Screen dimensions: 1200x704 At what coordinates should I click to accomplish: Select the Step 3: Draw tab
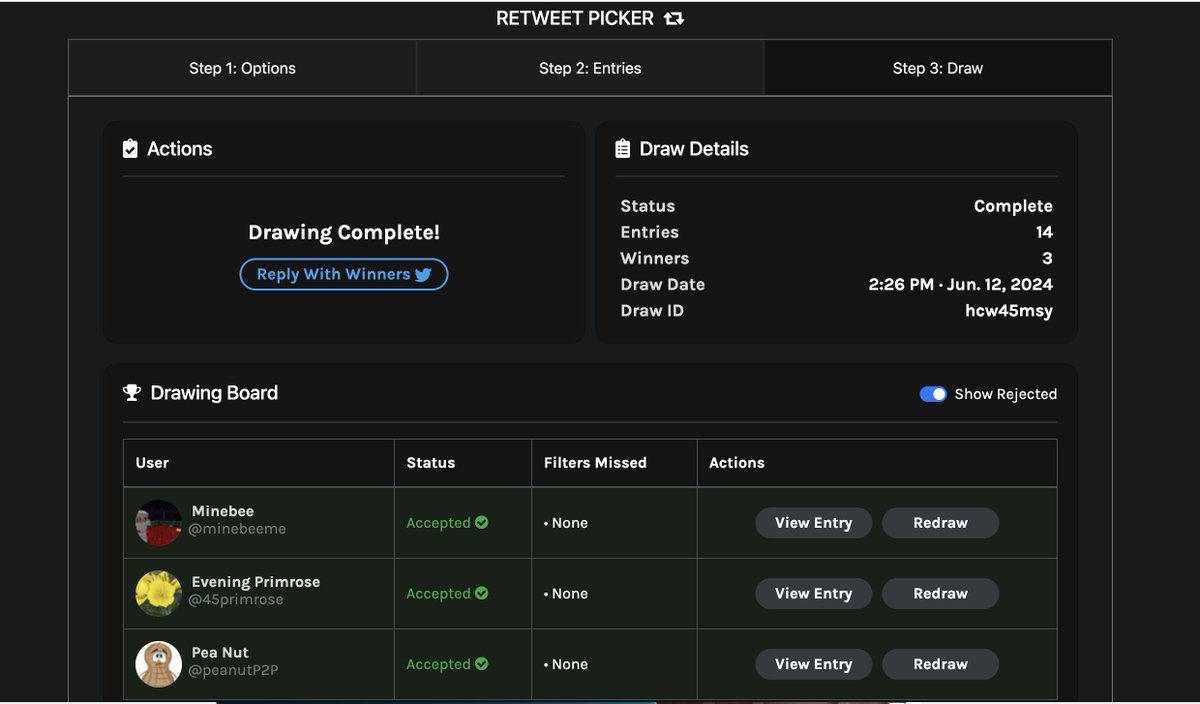pyautogui.click(x=938, y=68)
